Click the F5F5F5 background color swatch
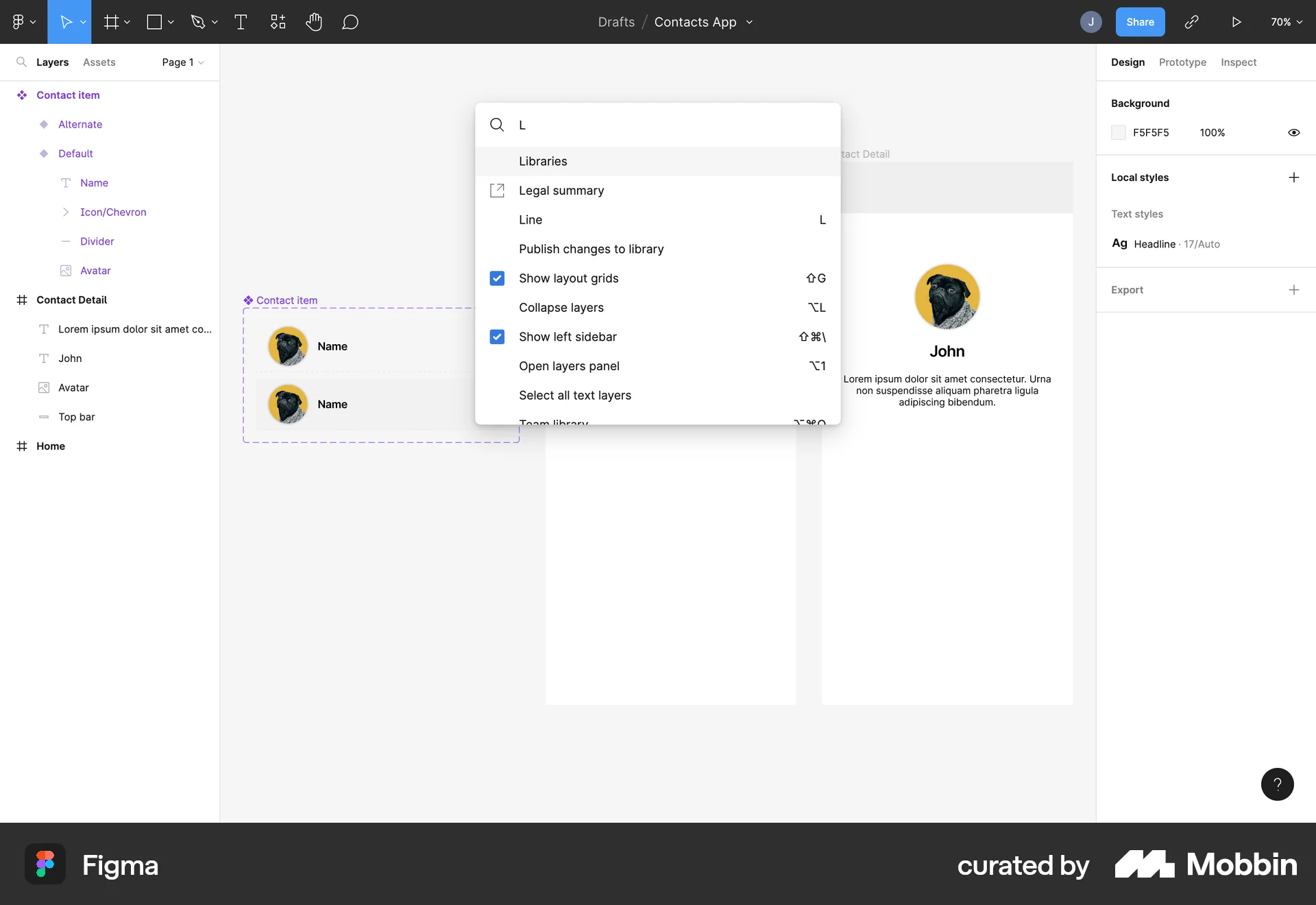The width and height of the screenshot is (1316, 905). (1119, 132)
